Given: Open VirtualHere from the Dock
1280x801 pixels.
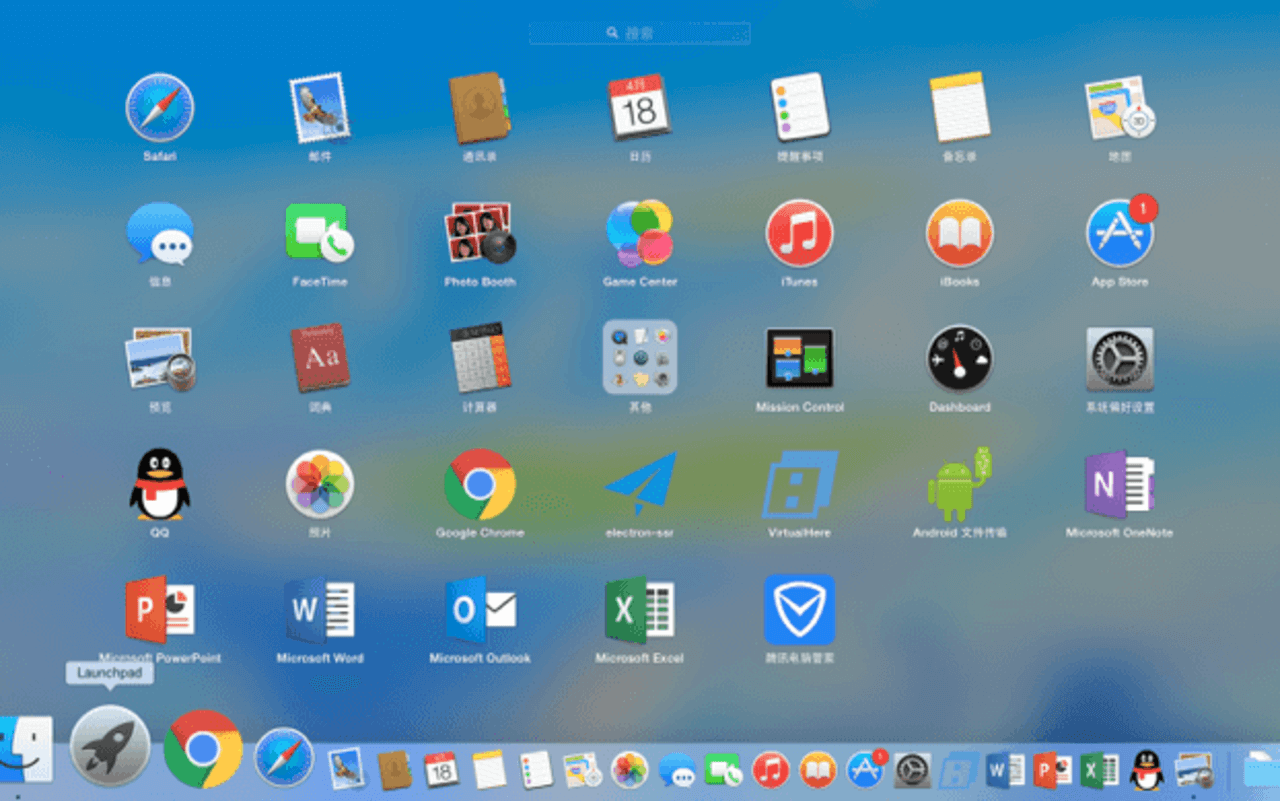Looking at the screenshot, I should coord(959,770).
